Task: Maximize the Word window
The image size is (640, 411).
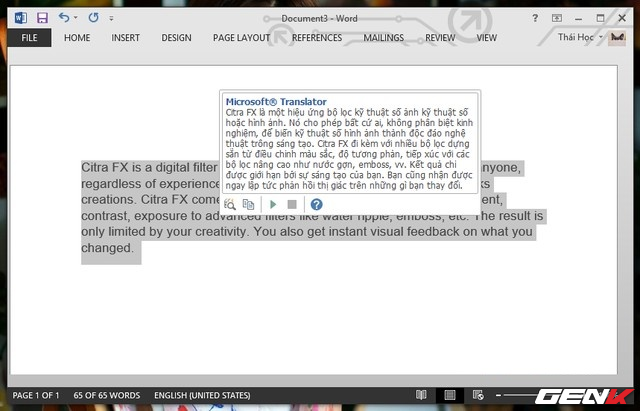Action: (600, 18)
